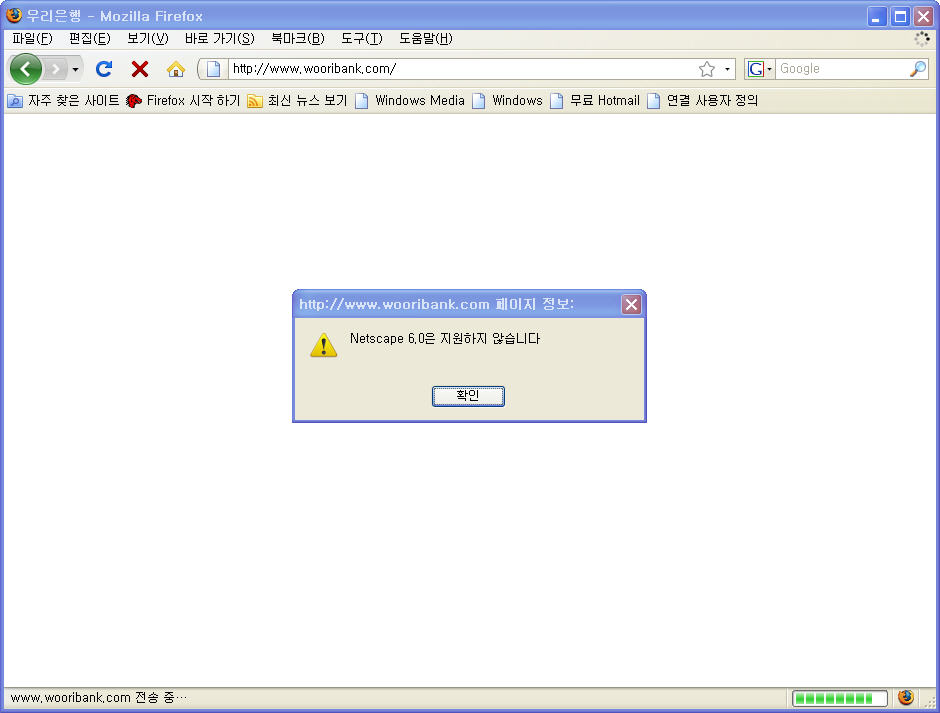
Task: Click the green Back navigation button
Action: [26, 69]
